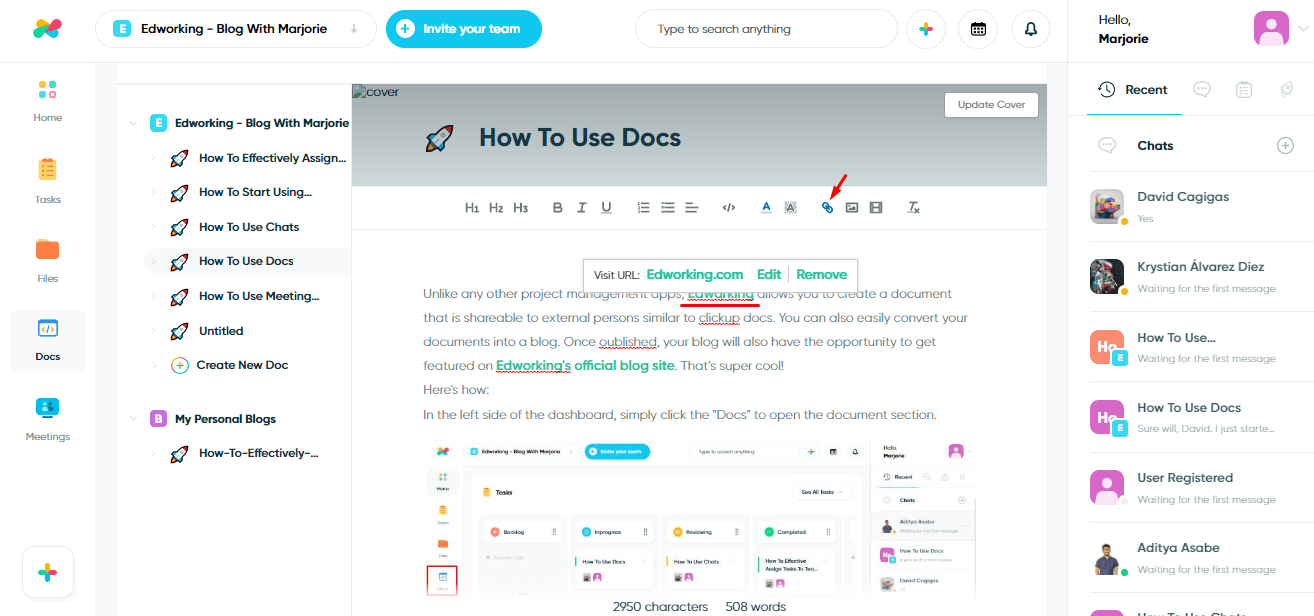
Task: Click Remove in the link popup
Action: click(x=821, y=275)
